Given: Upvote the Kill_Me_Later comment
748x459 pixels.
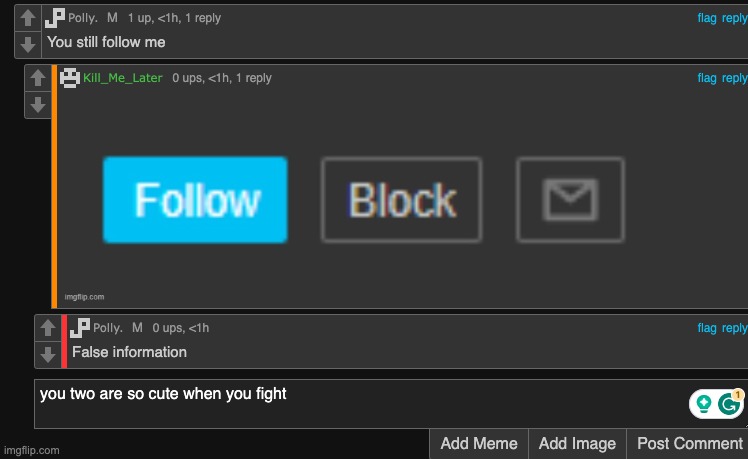Looking at the screenshot, I should point(38,78).
